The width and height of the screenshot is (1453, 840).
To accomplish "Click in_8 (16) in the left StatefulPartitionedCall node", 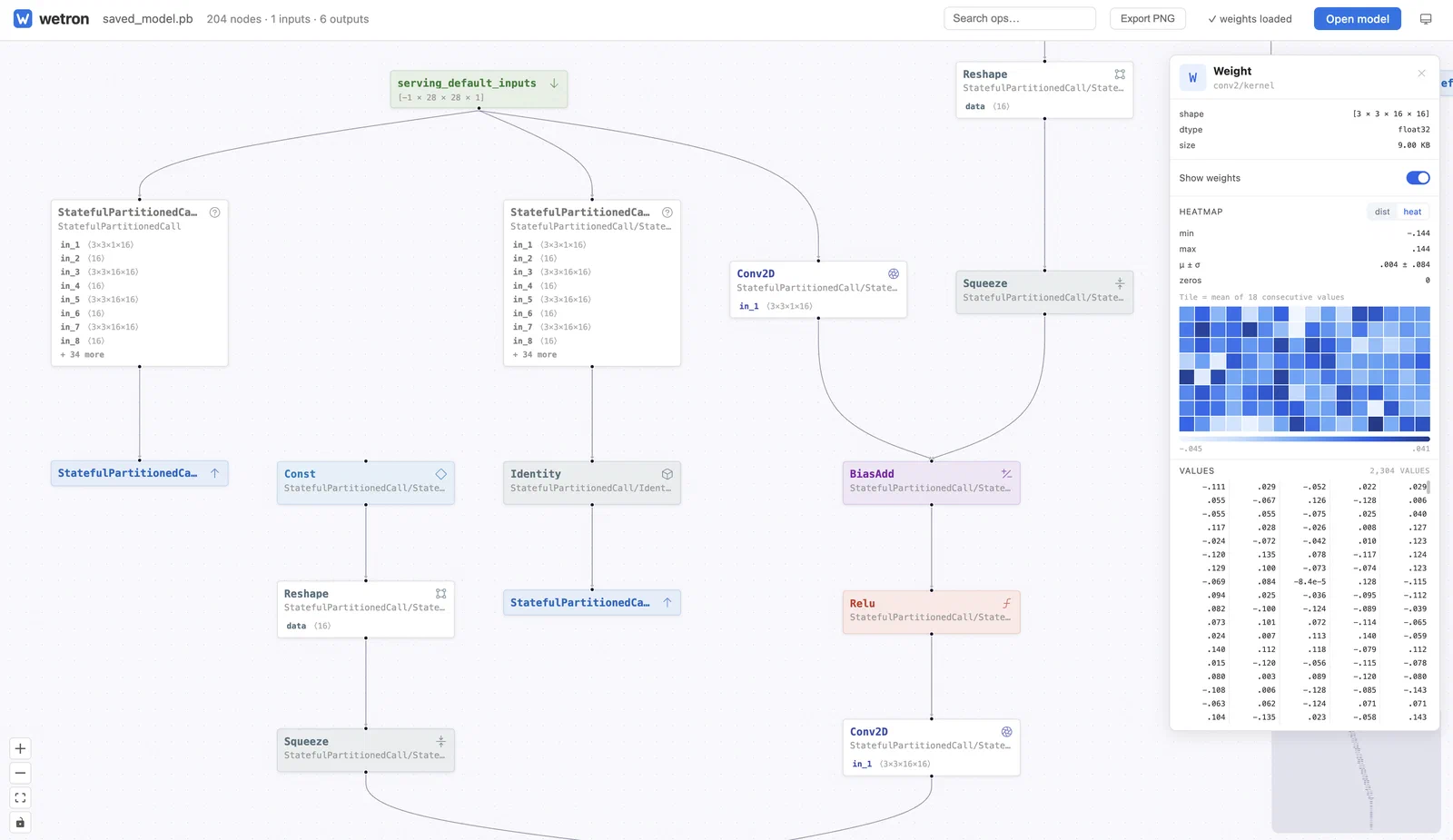I will click(x=82, y=341).
